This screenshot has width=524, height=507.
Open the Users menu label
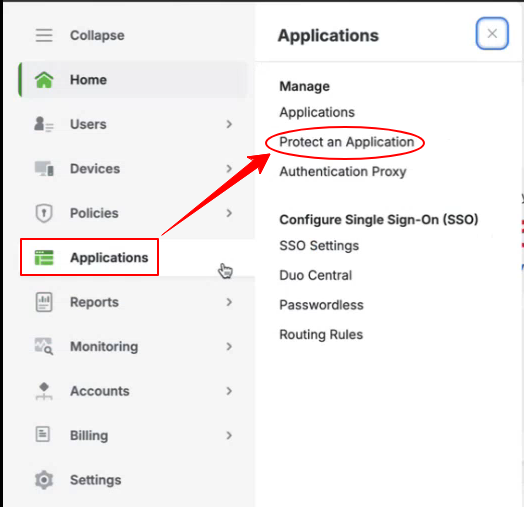pyautogui.click(x=88, y=124)
